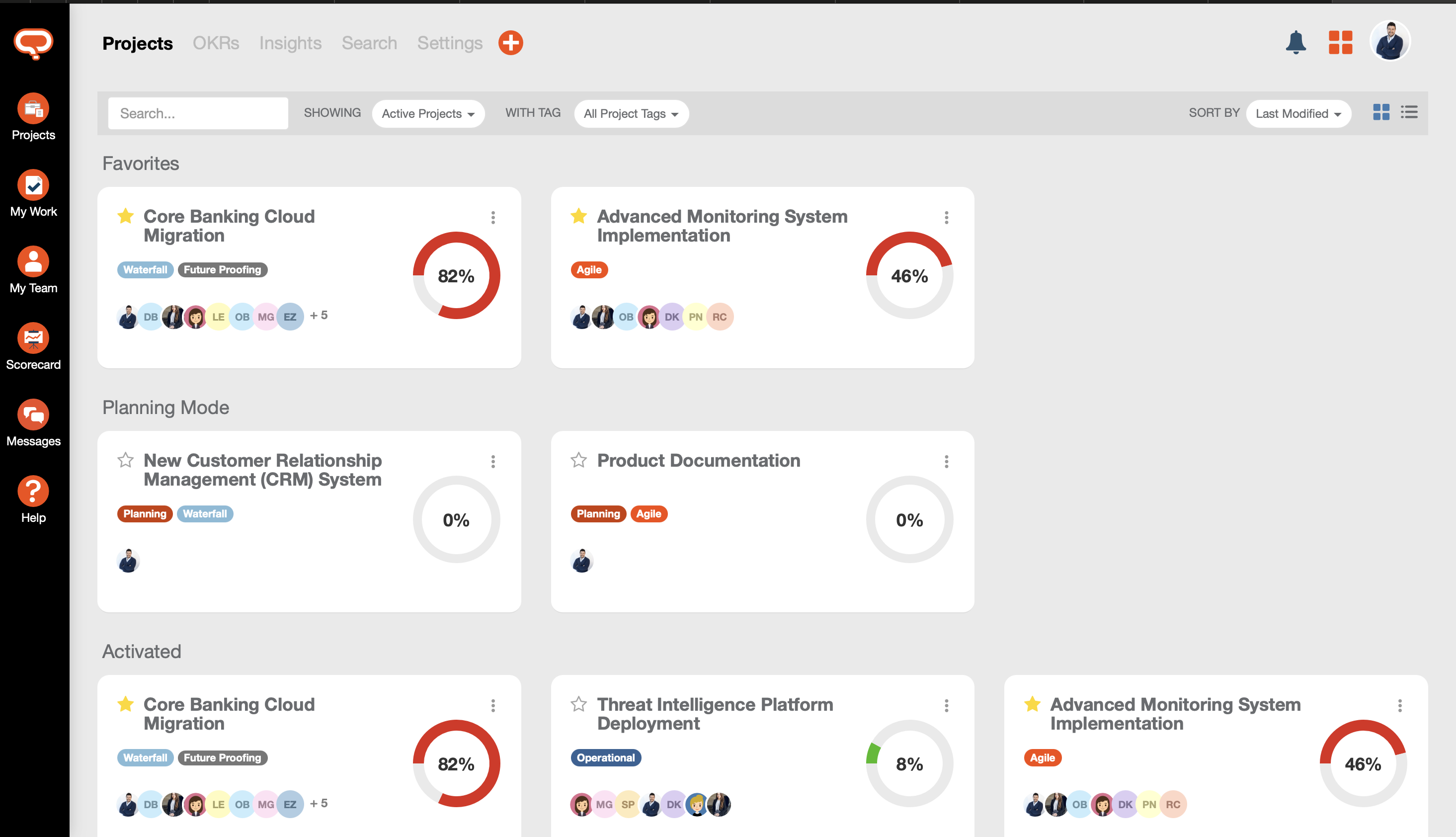This screenshot has width=1456, height=837.
Task: Click the 46% progress ring in Favorites
Action: (x=909, y=276)
